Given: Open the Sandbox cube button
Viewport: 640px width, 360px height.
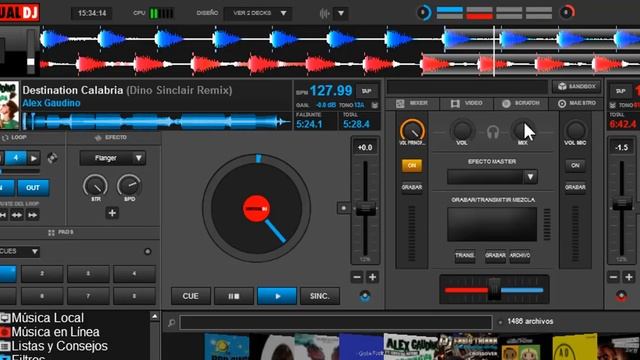Looking at the screenshot, I should (576, 87).
